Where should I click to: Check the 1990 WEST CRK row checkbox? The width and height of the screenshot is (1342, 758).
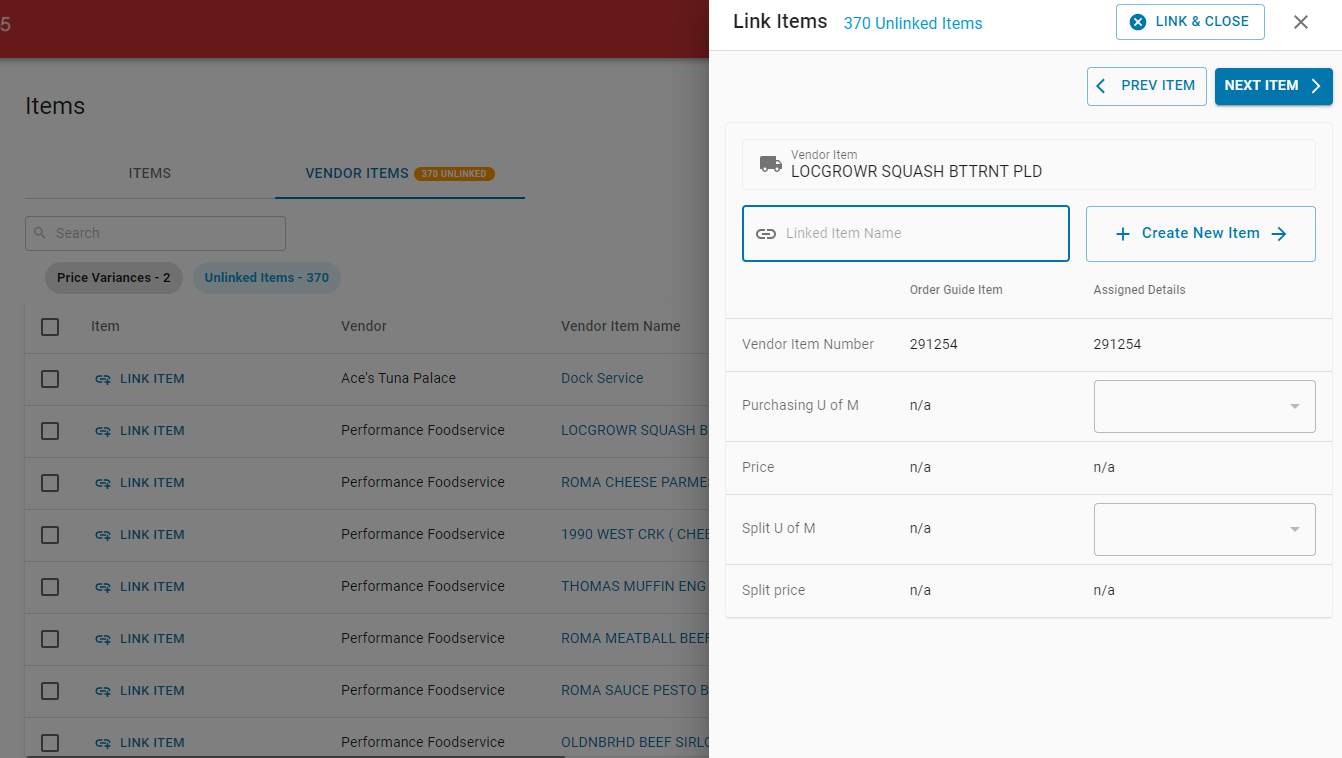(50, 535)
